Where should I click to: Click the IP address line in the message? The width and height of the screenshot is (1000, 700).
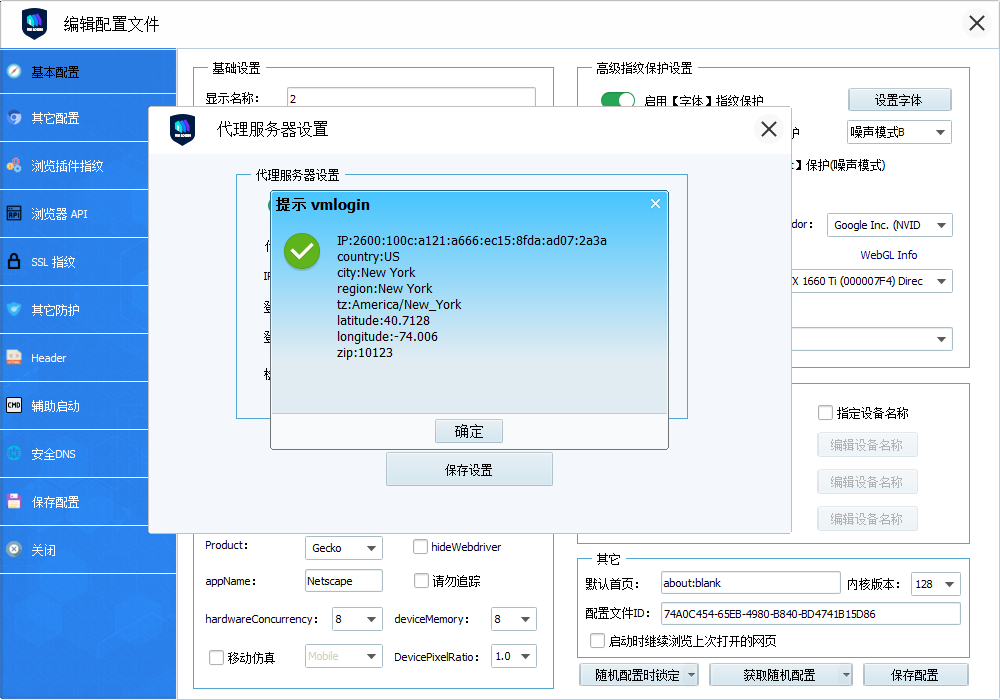[472, 240]
